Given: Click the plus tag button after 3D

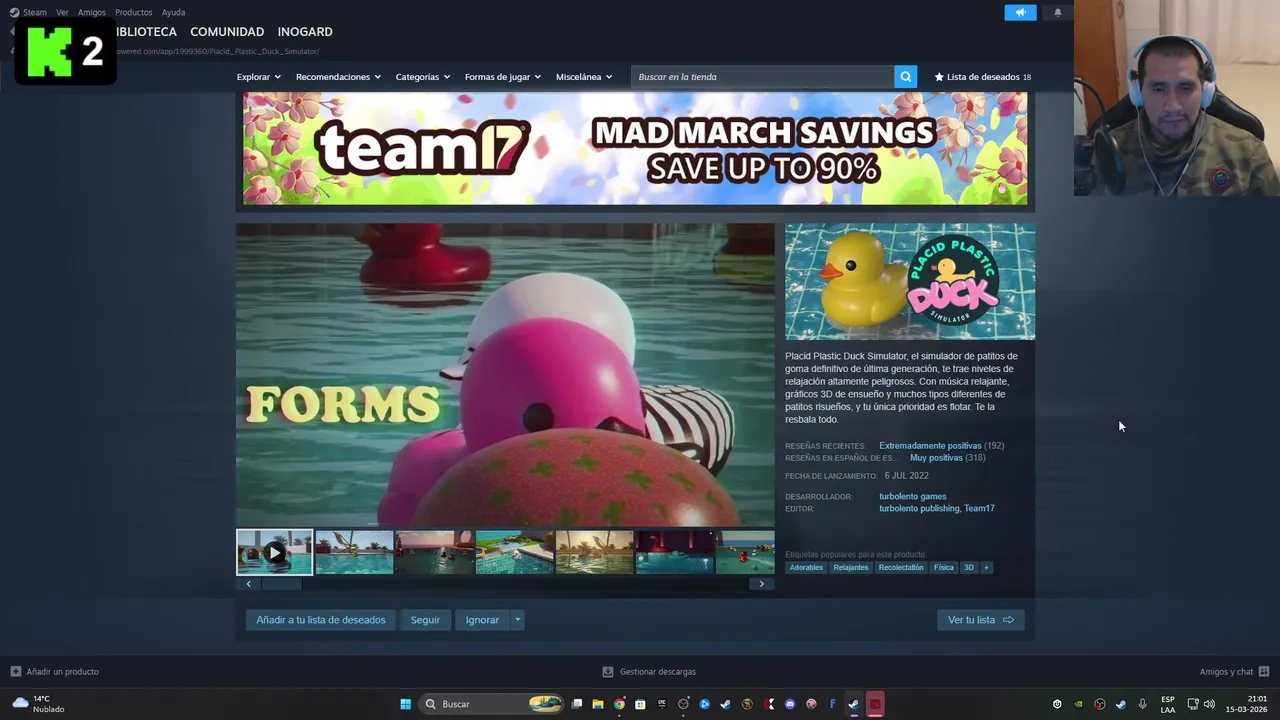Looking at the screenshot, I should pos(986,568).
